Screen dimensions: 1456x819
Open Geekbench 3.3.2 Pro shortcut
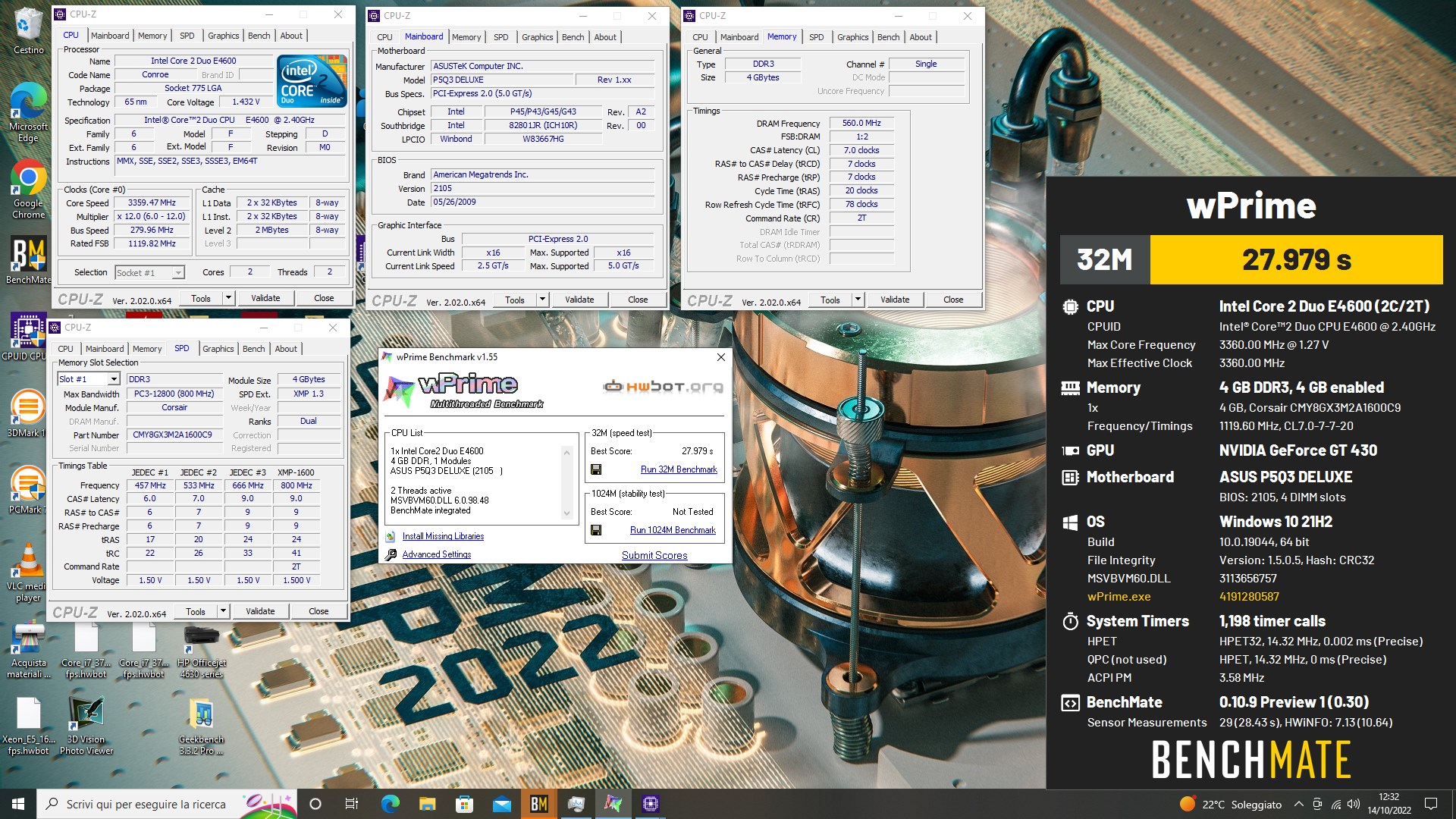point(202,726)
